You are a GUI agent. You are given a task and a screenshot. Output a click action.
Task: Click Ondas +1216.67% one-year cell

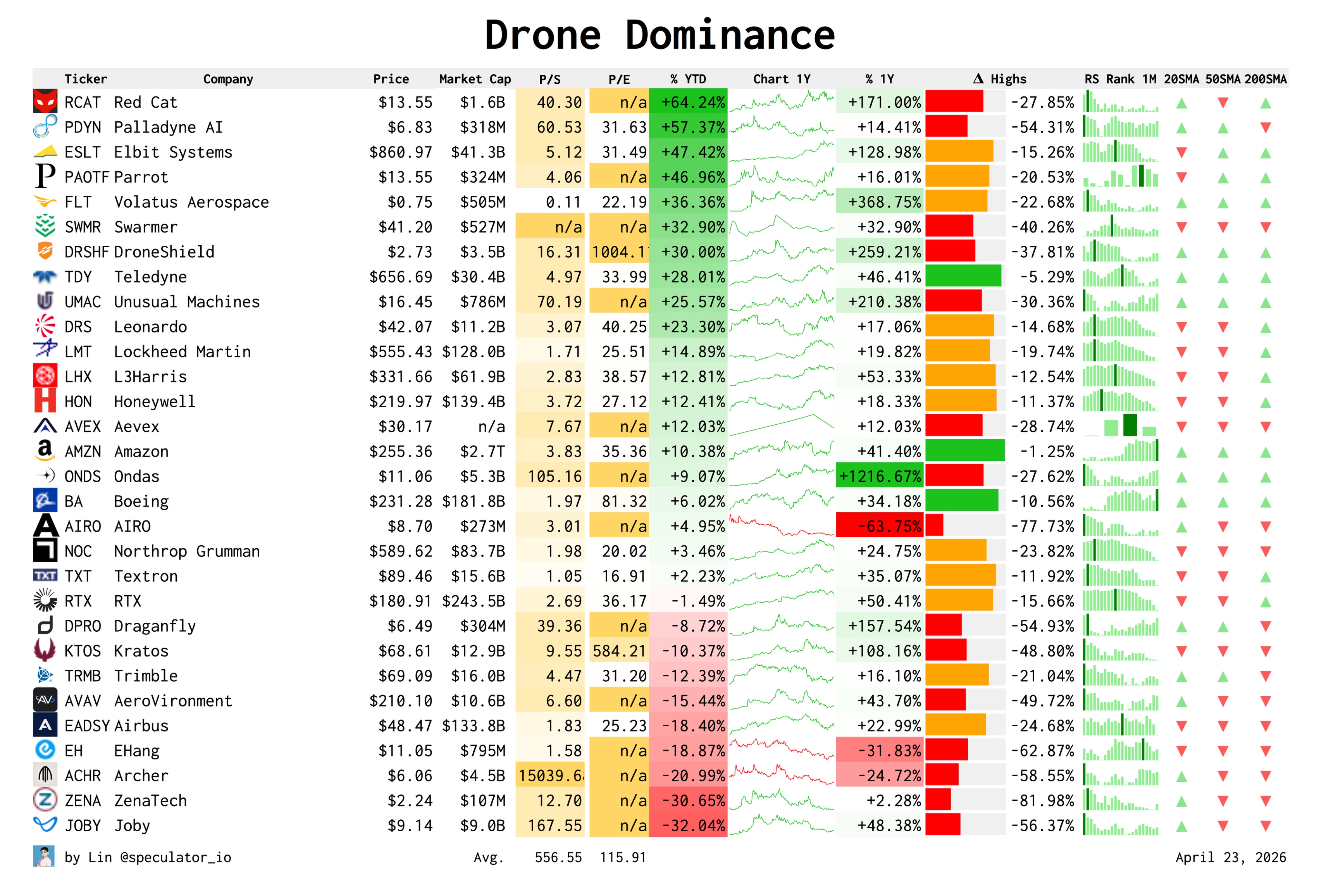tap(879, 476)
